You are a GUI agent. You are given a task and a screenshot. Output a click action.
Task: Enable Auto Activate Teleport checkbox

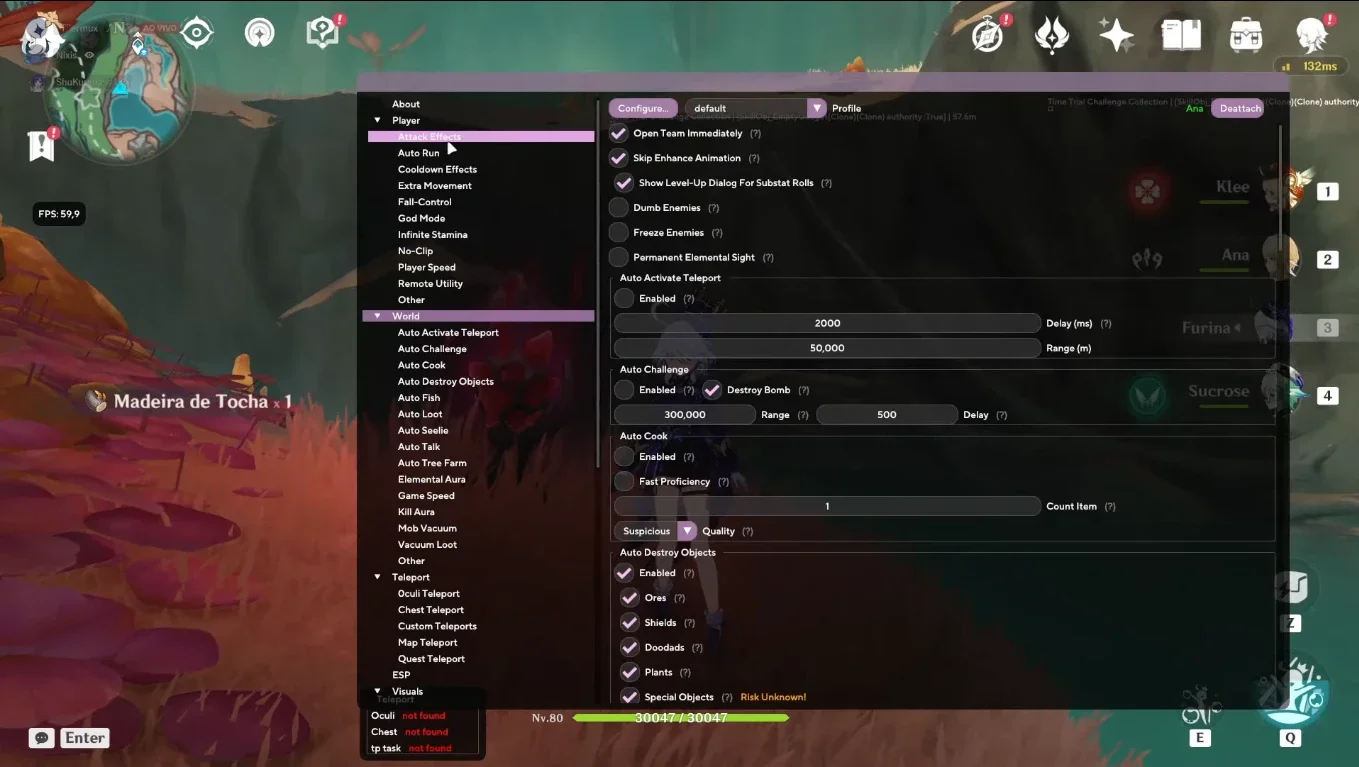click(x=624, y=298)
